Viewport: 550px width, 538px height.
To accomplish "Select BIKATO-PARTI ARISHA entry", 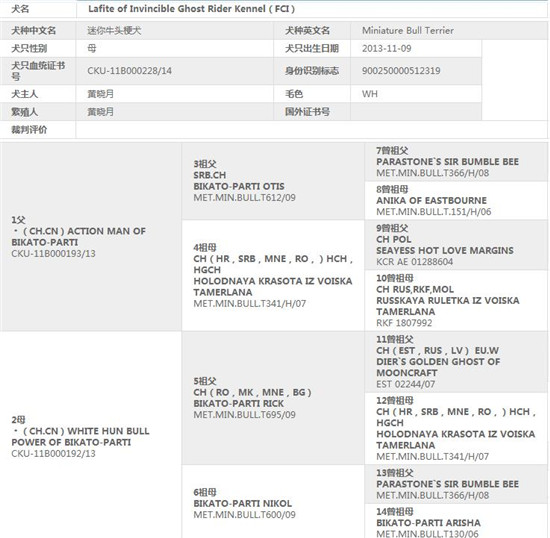I will click(428, 523).
